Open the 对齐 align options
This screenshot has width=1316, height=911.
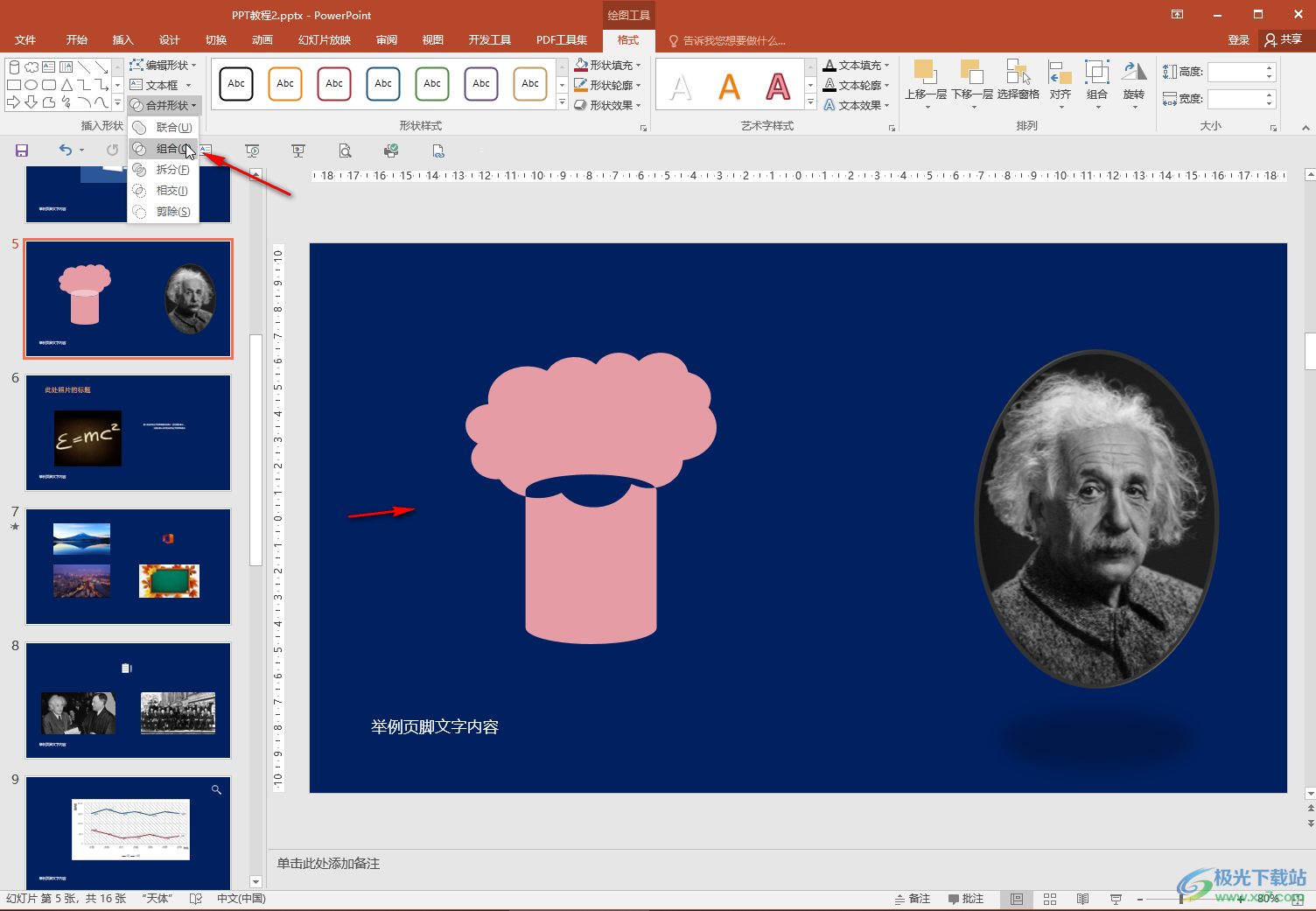[1060, 83]
